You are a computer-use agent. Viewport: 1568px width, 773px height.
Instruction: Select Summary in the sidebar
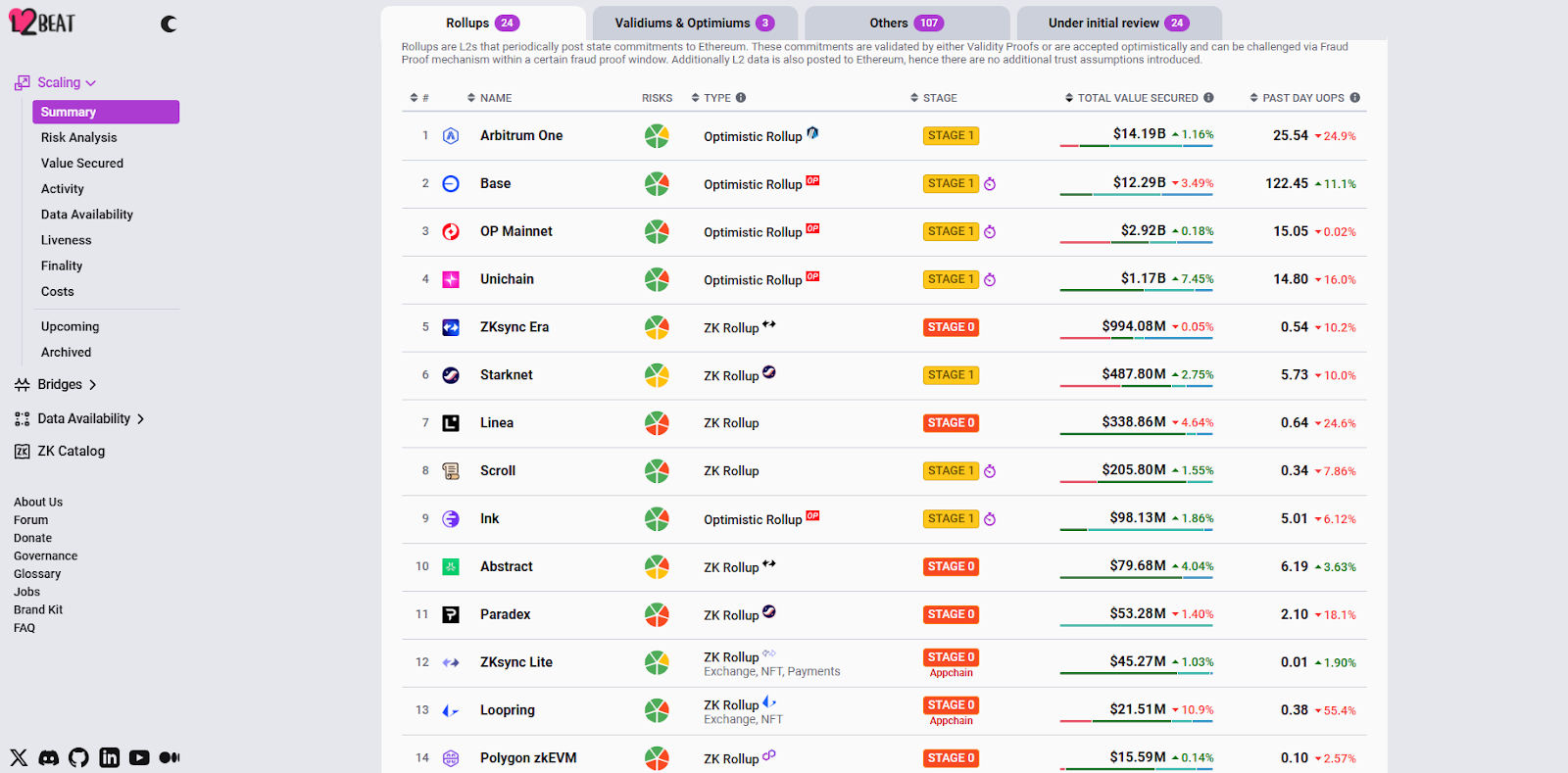click(106, 112)
